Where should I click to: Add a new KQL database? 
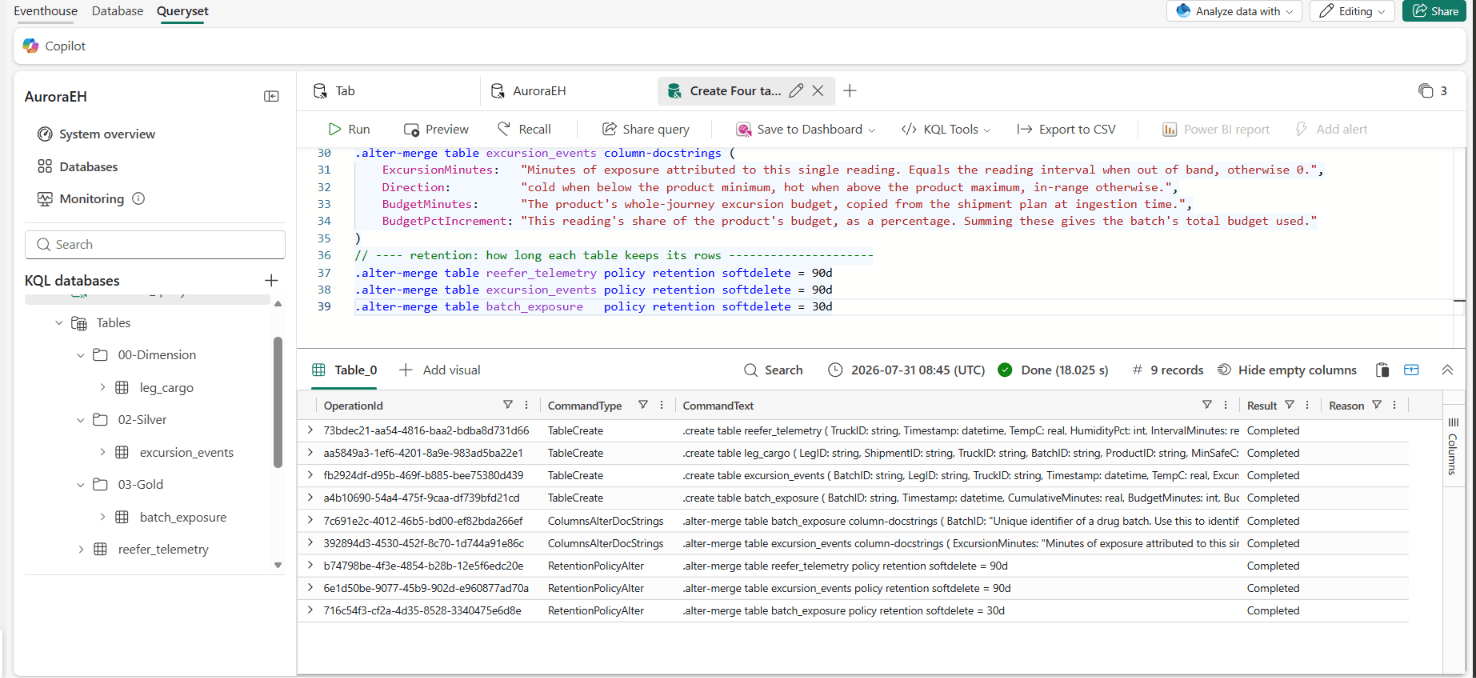[x=270, y=281]
